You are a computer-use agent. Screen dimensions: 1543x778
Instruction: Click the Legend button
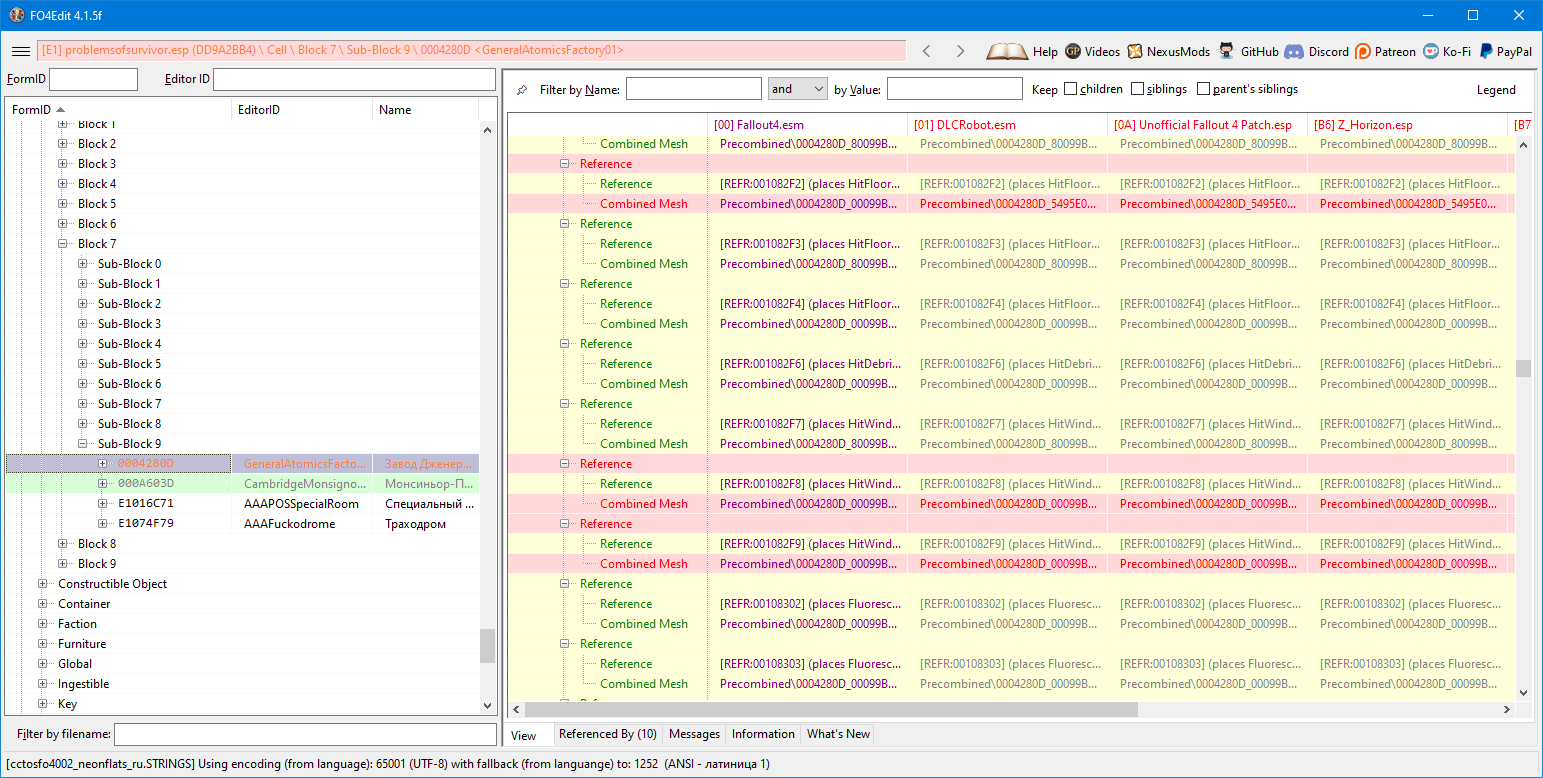[1496, 89]
